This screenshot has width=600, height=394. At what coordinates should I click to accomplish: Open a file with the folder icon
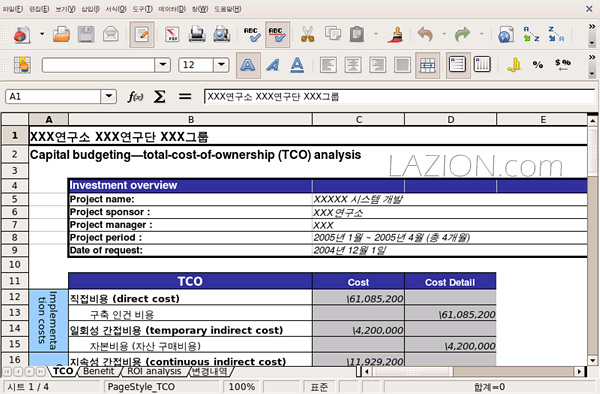click(x=62, y=34)
